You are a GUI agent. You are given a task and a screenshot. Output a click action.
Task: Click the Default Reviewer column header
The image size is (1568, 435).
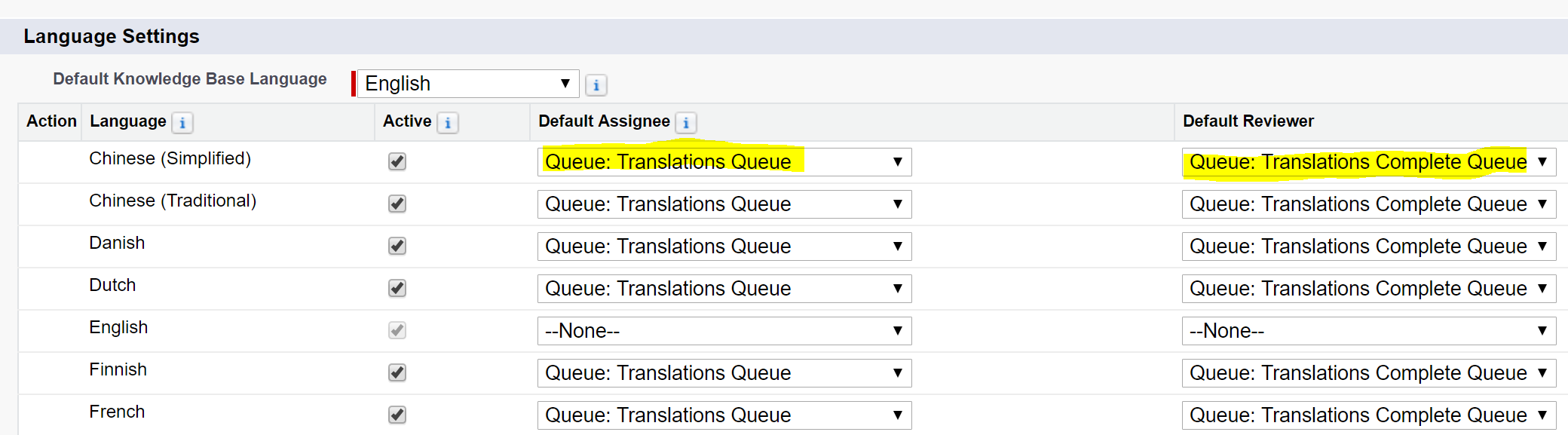pos(1248,121)
